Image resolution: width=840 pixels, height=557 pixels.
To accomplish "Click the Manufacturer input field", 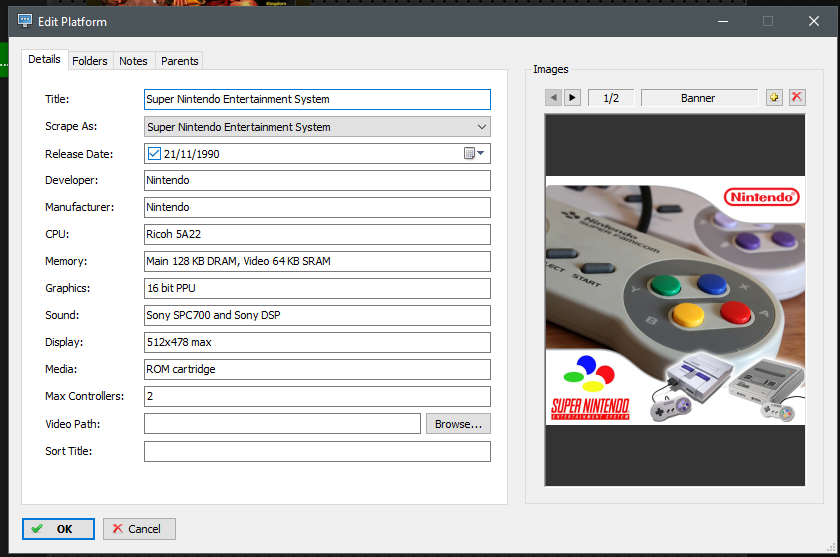I will 317,207.
